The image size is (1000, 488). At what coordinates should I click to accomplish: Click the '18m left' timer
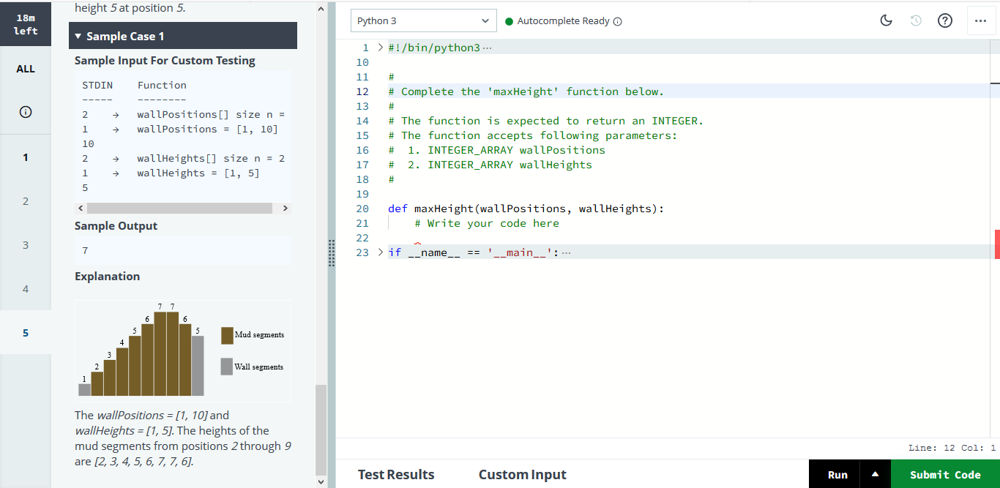point(26,24)
